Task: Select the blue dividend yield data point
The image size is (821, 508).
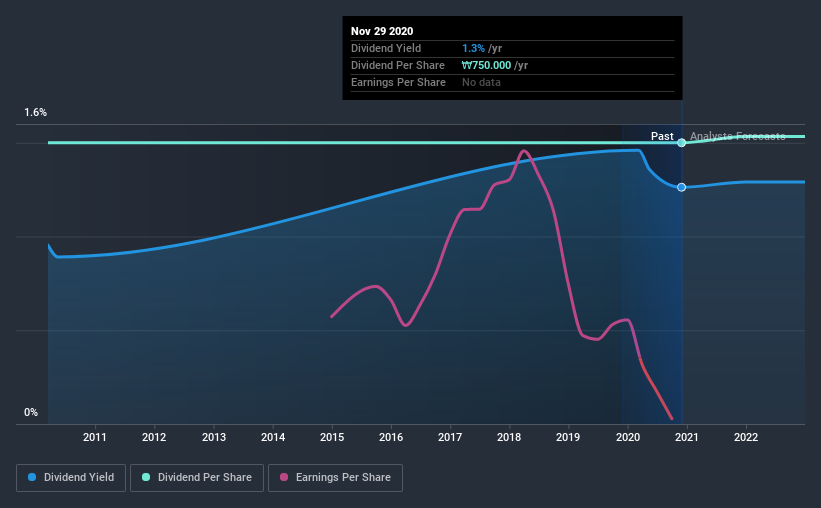Action: 681,187
